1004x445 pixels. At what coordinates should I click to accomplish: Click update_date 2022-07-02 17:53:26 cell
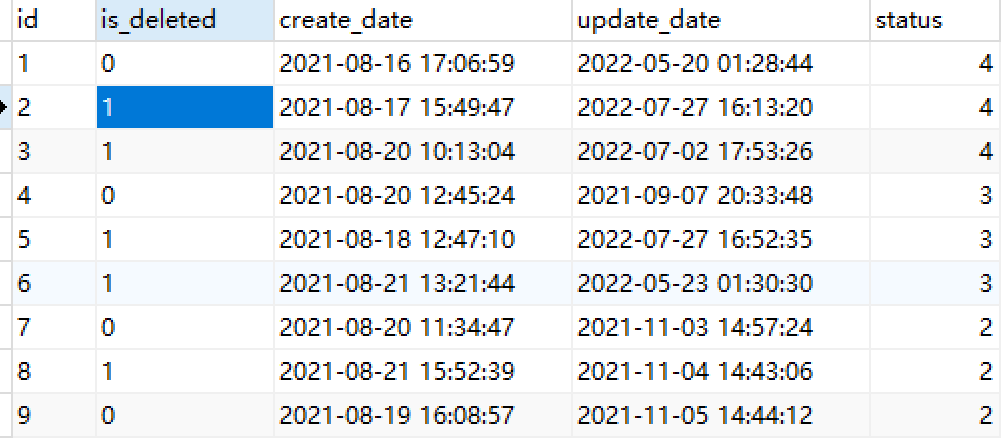(x=695, y=151)
